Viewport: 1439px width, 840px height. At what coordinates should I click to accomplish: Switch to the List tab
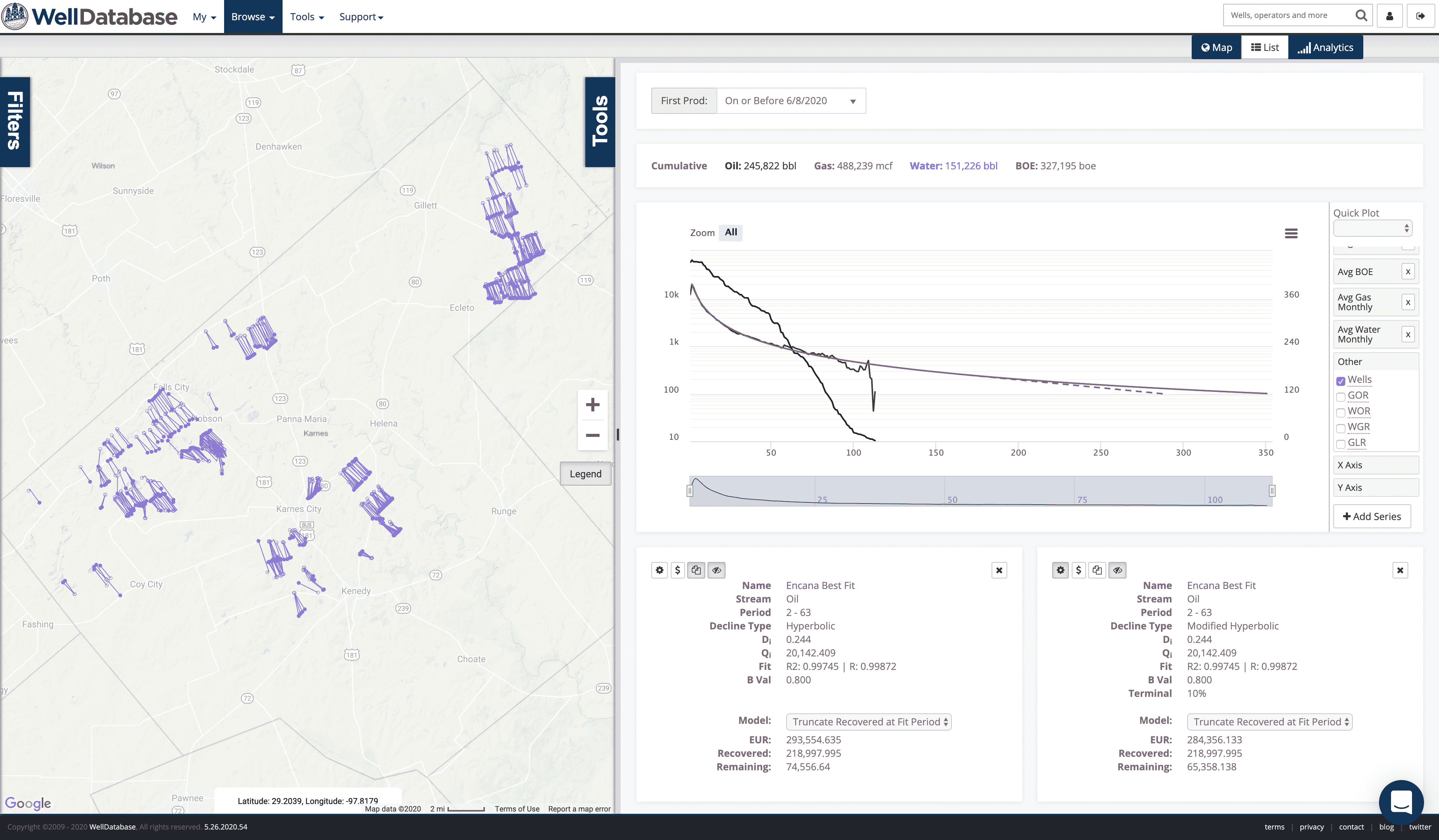1264,48
